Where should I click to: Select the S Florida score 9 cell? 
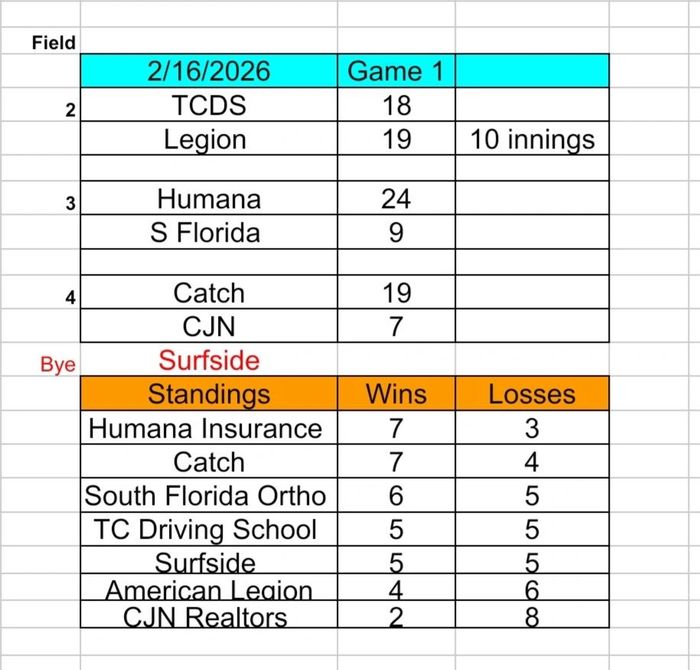[x=396, y=233]
